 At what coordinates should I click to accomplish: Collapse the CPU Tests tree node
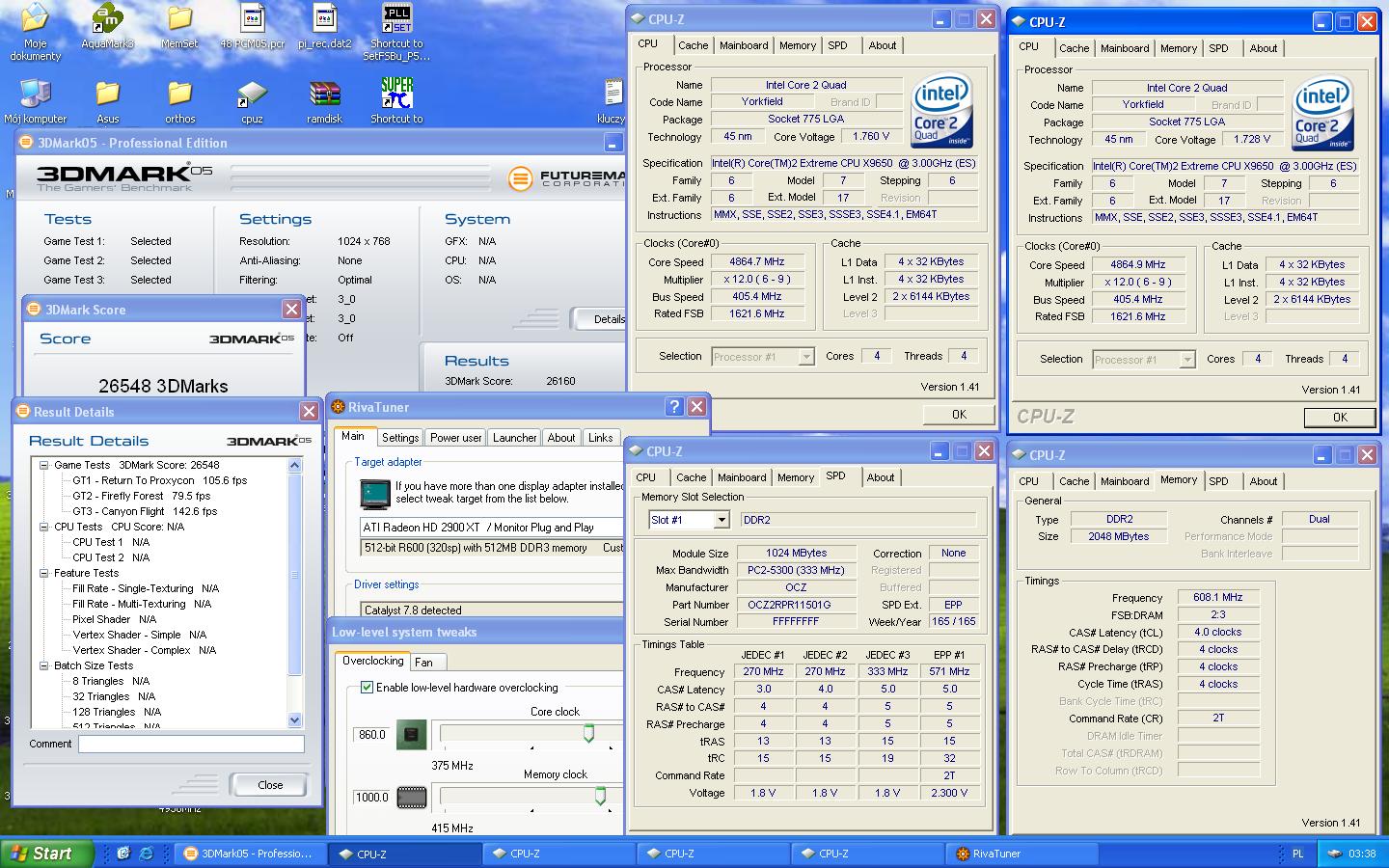[44, 527]
